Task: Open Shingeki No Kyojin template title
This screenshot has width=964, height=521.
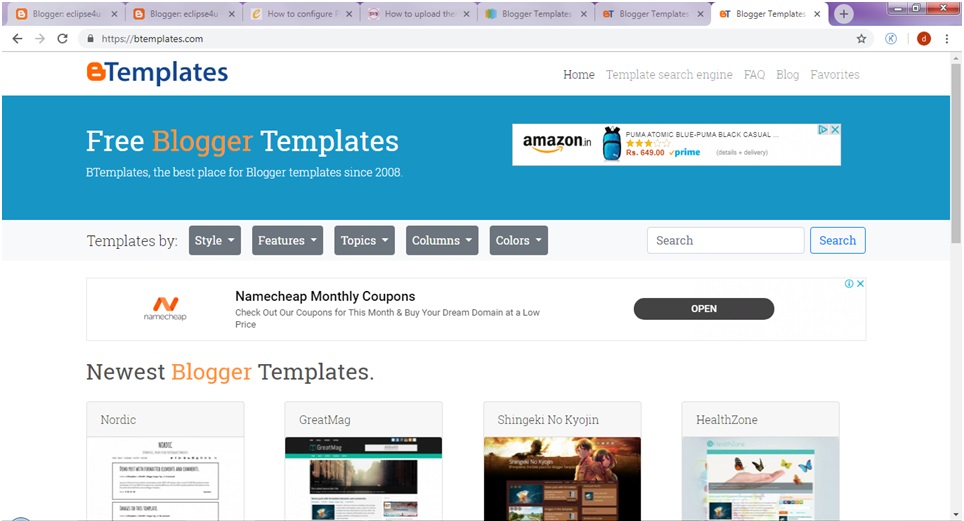Action: pos(548,420)
